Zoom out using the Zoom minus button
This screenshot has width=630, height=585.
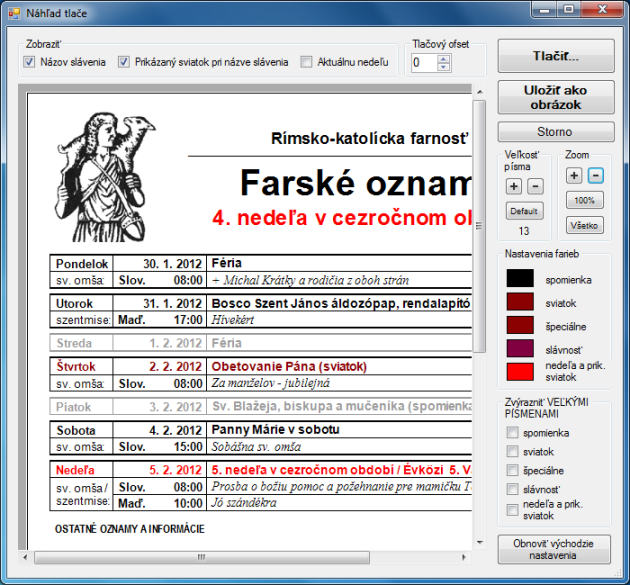pyautogui.click(x=595, y=176)
